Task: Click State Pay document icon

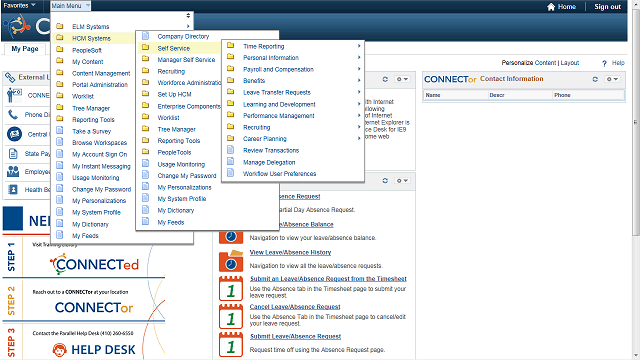Action: tap(13, 153)
